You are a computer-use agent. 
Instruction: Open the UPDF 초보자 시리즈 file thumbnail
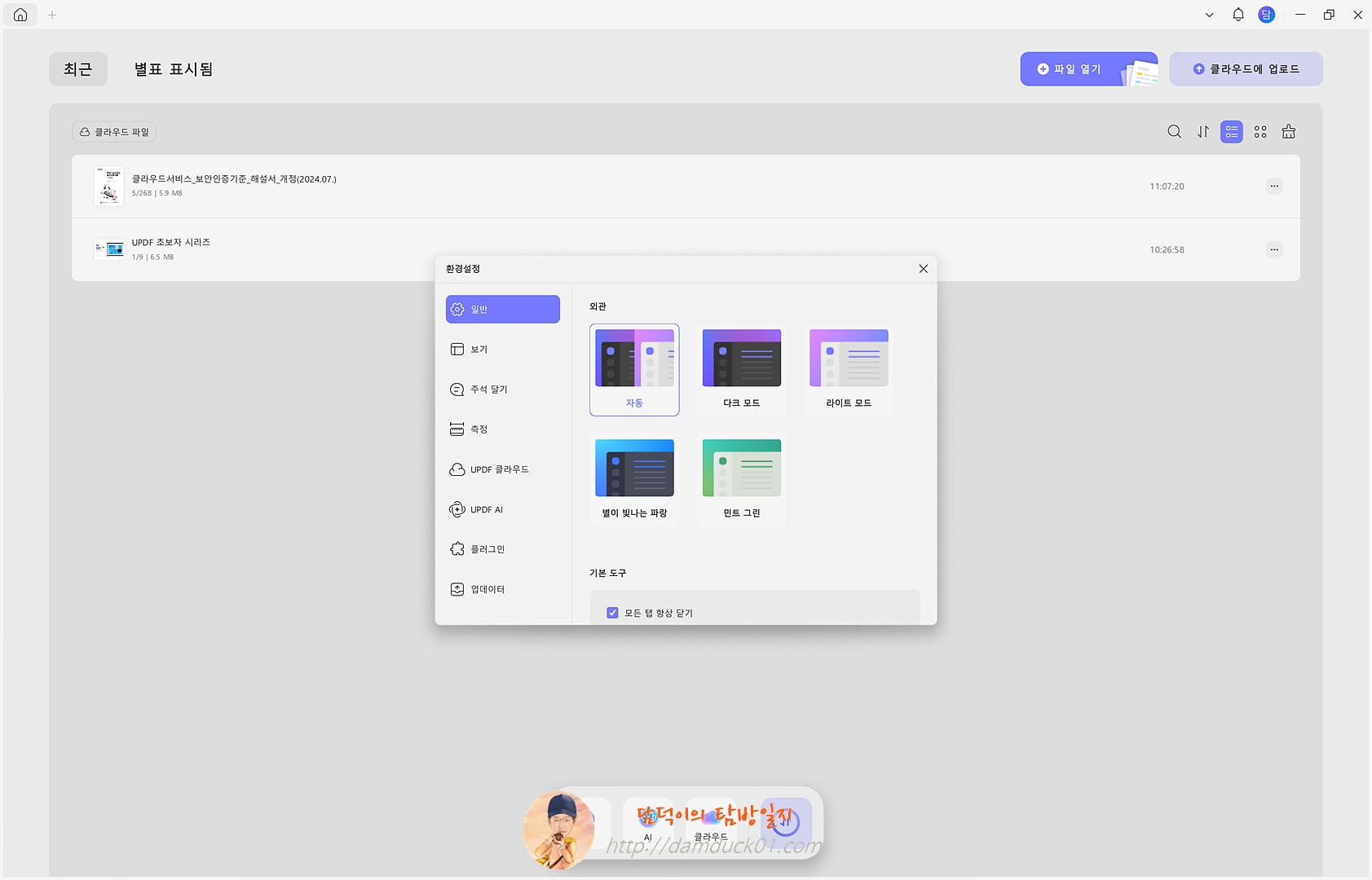point(109,249)
